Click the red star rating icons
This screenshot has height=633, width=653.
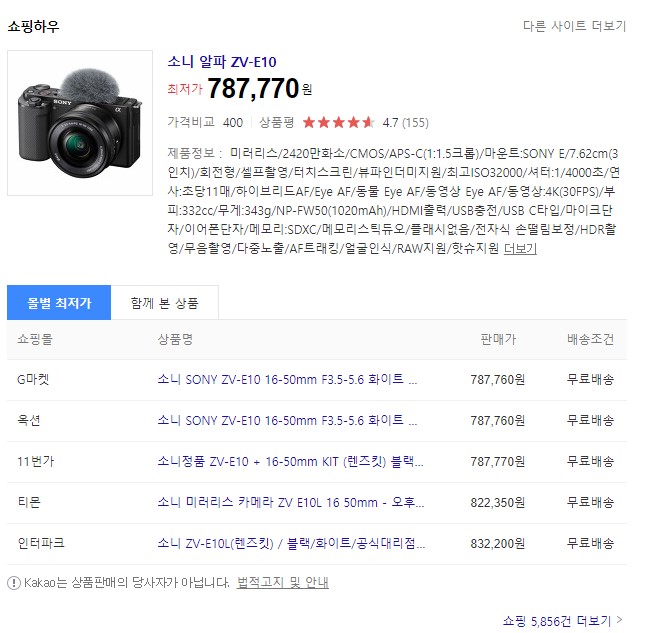(338, 122)
